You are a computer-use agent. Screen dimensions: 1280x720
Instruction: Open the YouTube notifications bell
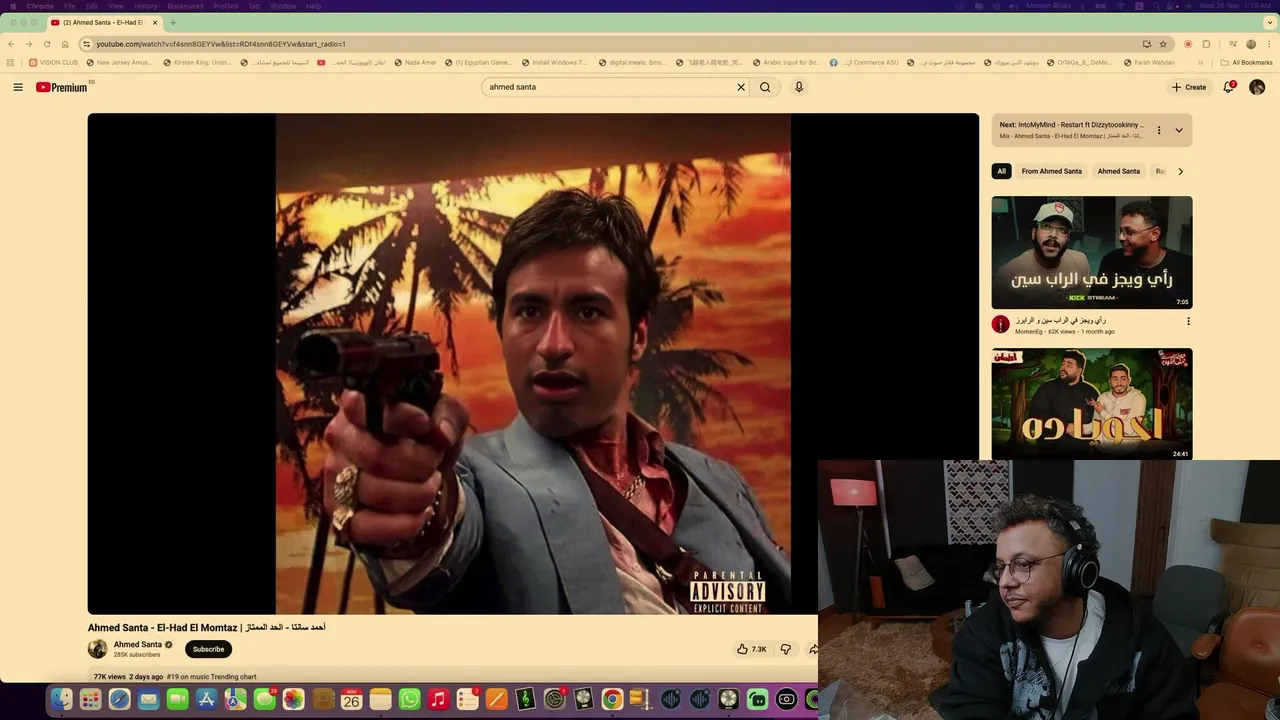coord(1229,87)
